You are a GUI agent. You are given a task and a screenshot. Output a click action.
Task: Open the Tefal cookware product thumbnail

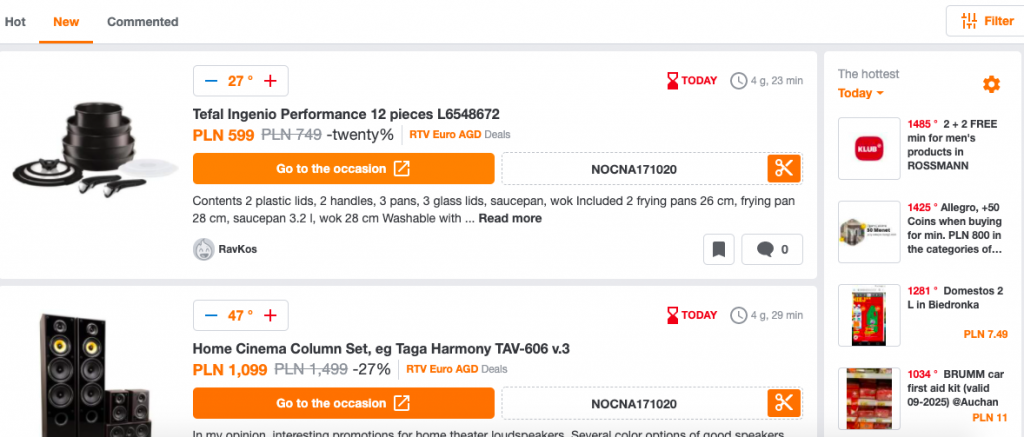[x=95, y=147]
